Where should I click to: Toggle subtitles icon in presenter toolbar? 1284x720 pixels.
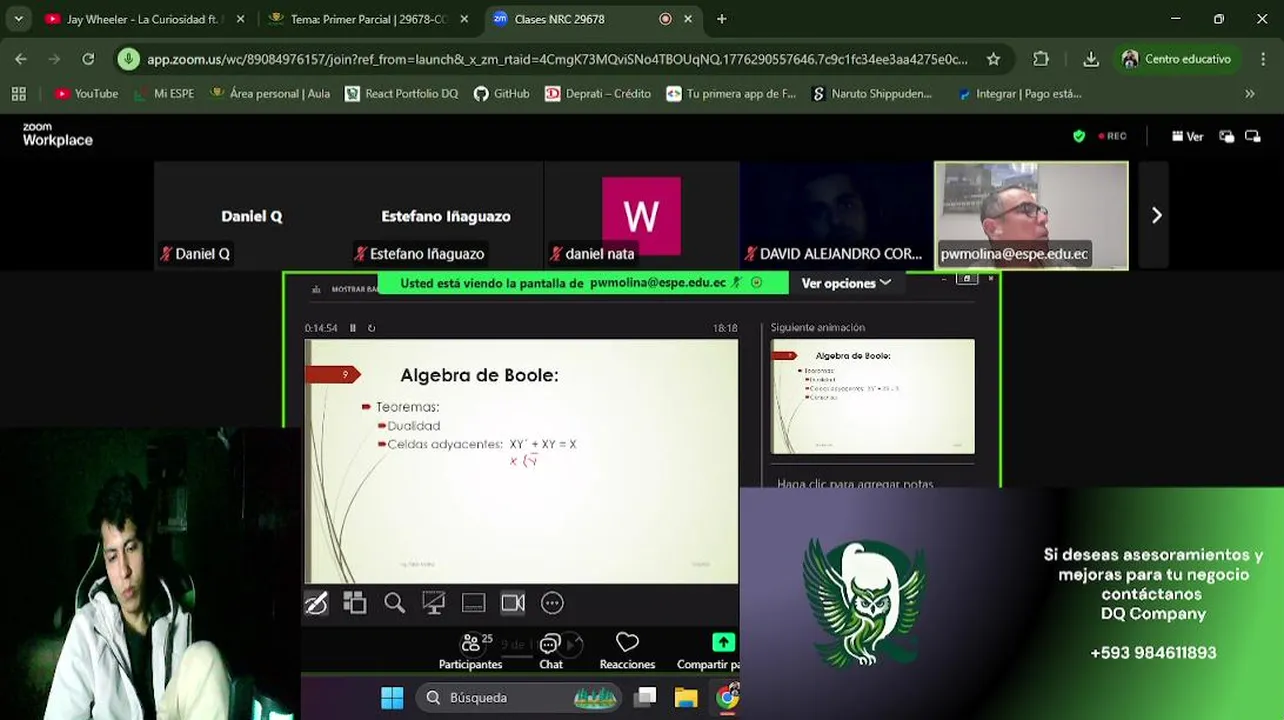[x=473, y=603]
